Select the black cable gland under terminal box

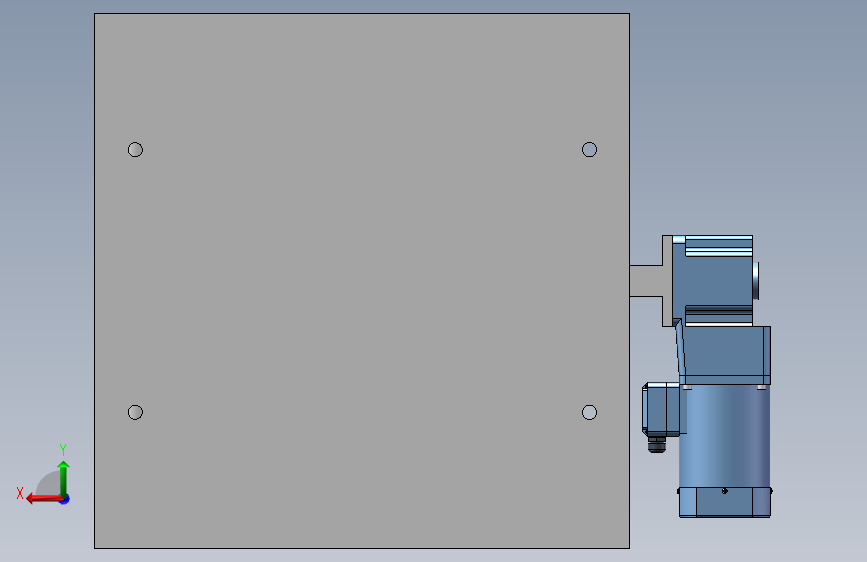point(656,445)
